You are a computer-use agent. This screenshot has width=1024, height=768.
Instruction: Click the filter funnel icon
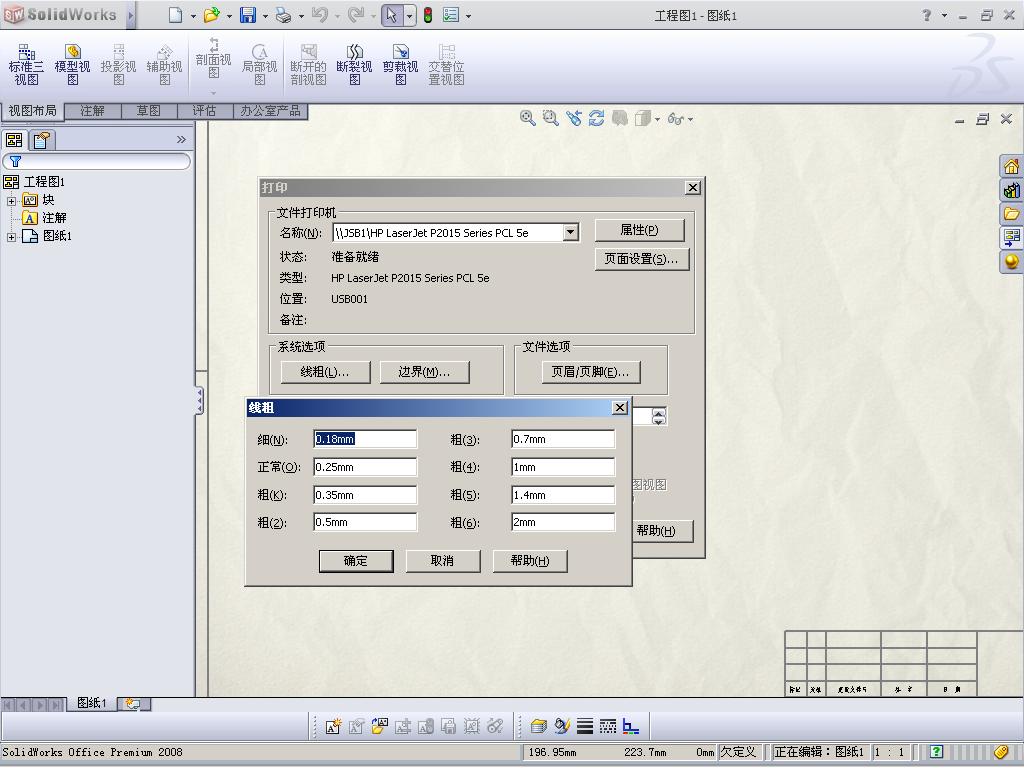(x=15, y=161)
